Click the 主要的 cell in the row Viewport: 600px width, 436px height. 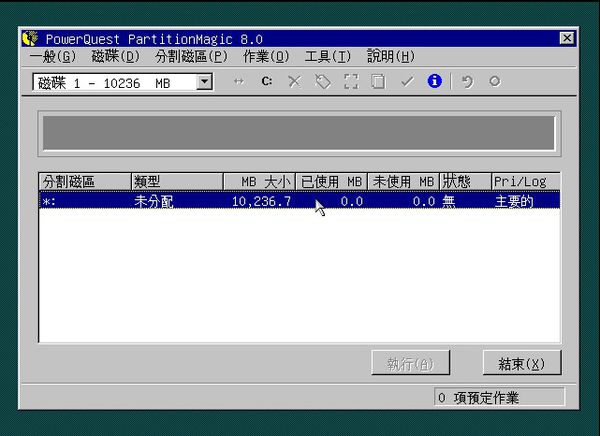pos(514,201)
